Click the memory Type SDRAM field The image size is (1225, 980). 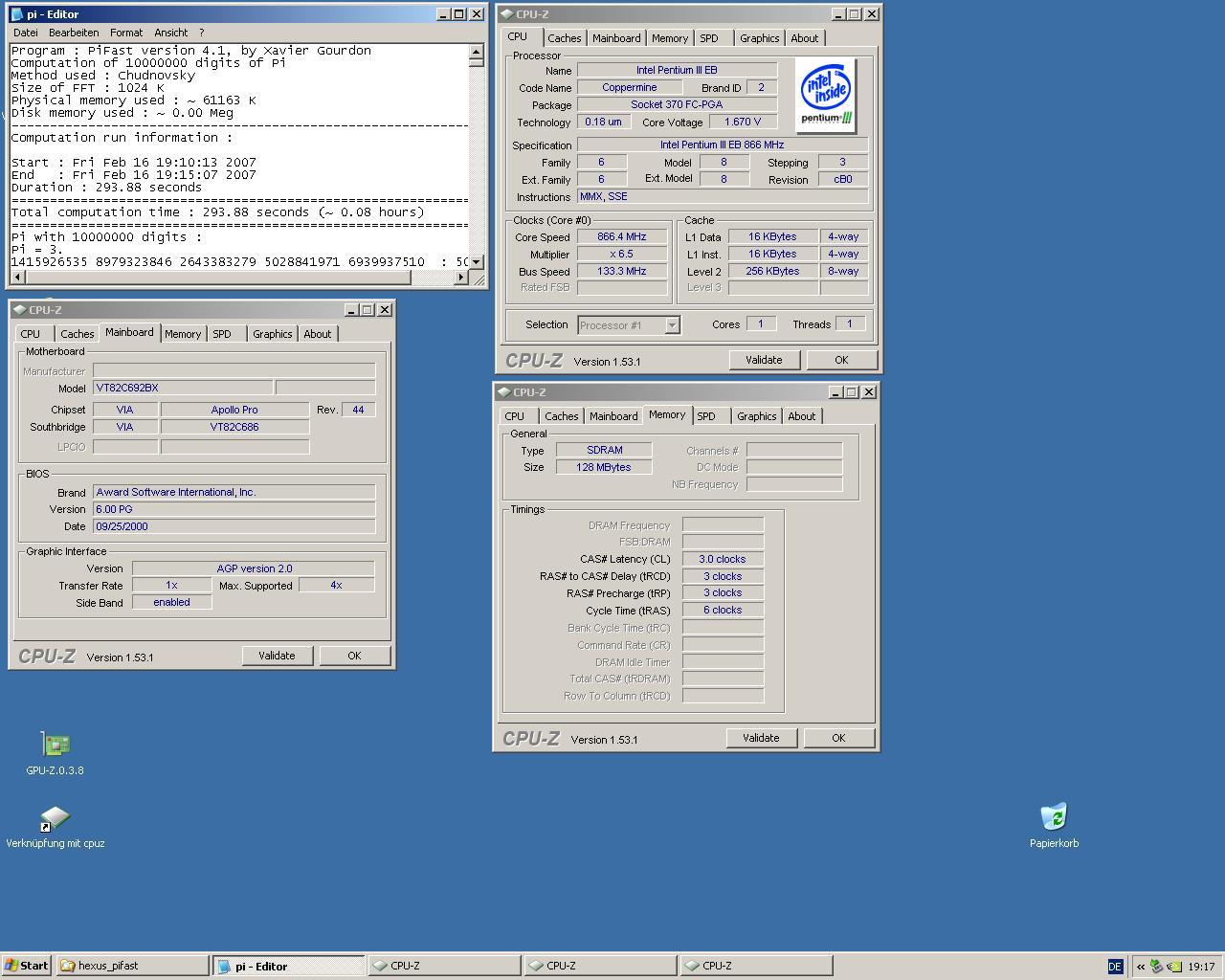point(605,451)
